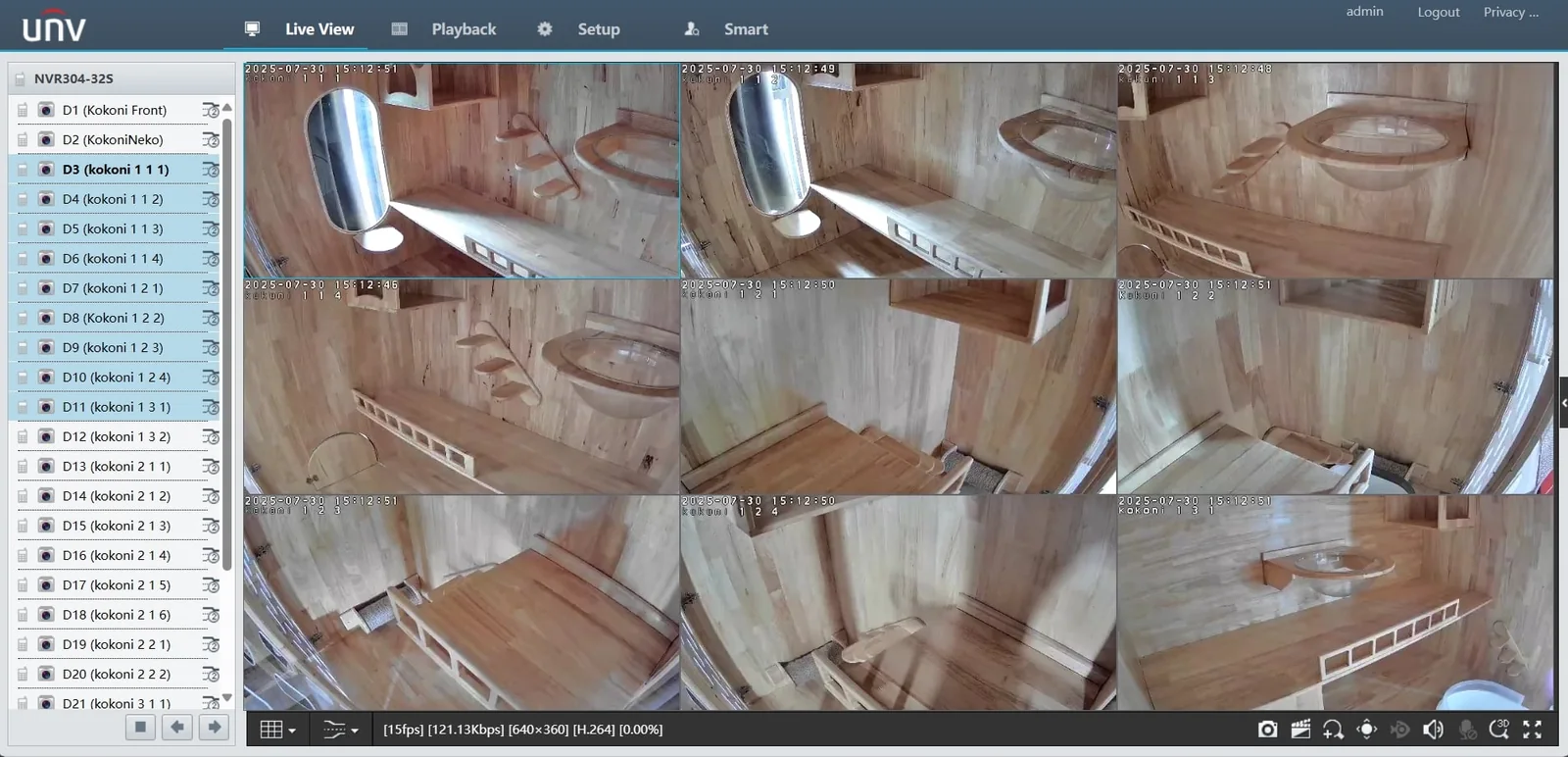Click stream selector icon for D7 (kokoni 1 2 1)
The width and height of the screenshot is (1568, 757).
click(211, 288)
